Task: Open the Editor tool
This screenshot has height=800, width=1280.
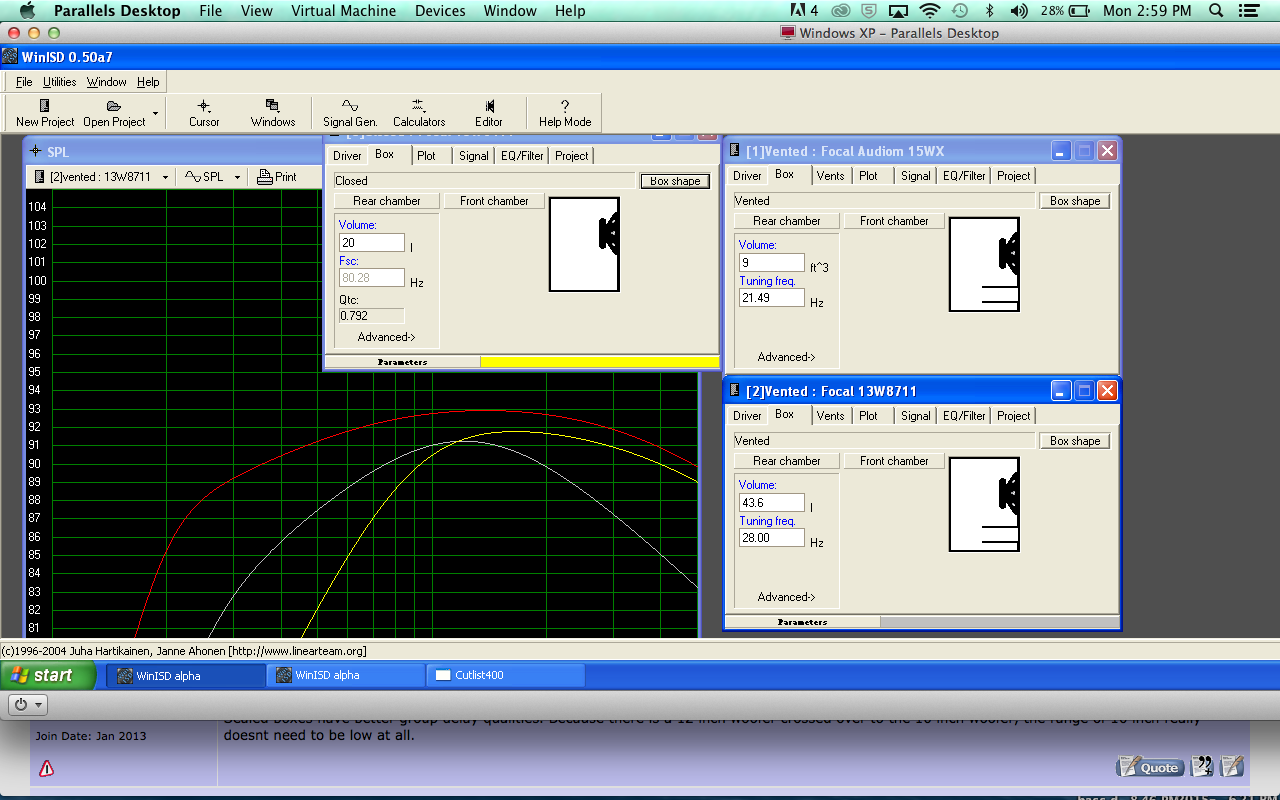Action: click(489, 113)
